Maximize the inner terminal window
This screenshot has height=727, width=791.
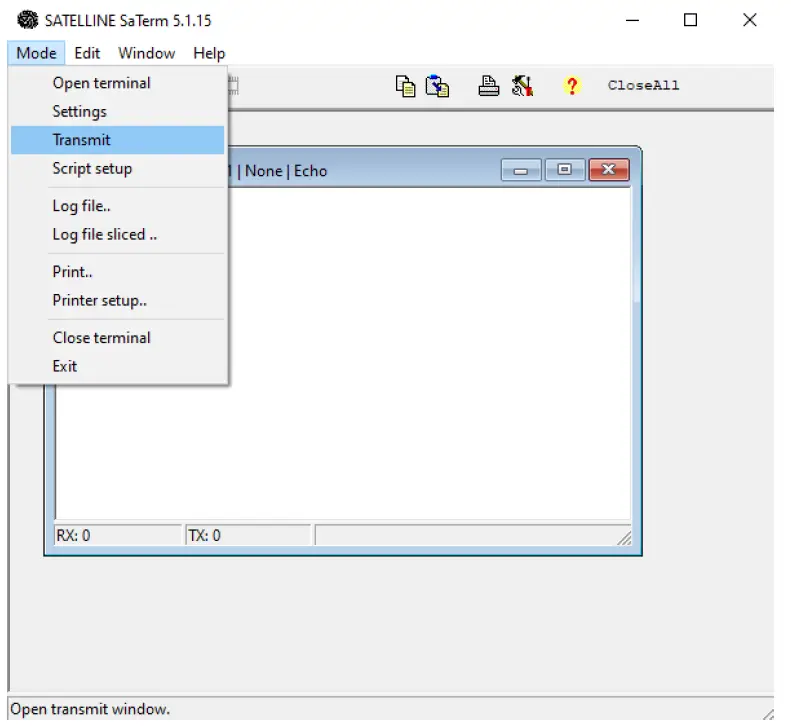click(564, 170)
